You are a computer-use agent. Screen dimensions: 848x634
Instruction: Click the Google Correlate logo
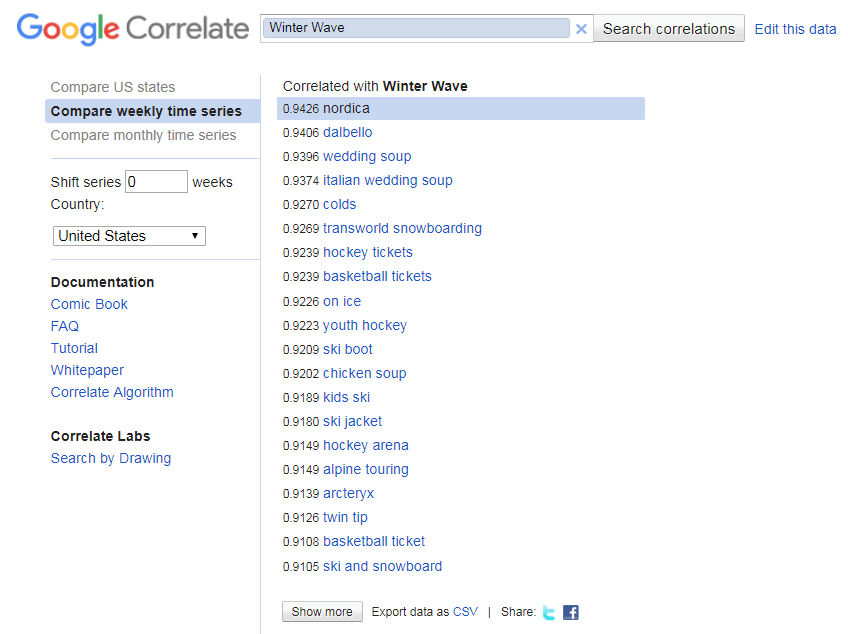click(132, 29)
